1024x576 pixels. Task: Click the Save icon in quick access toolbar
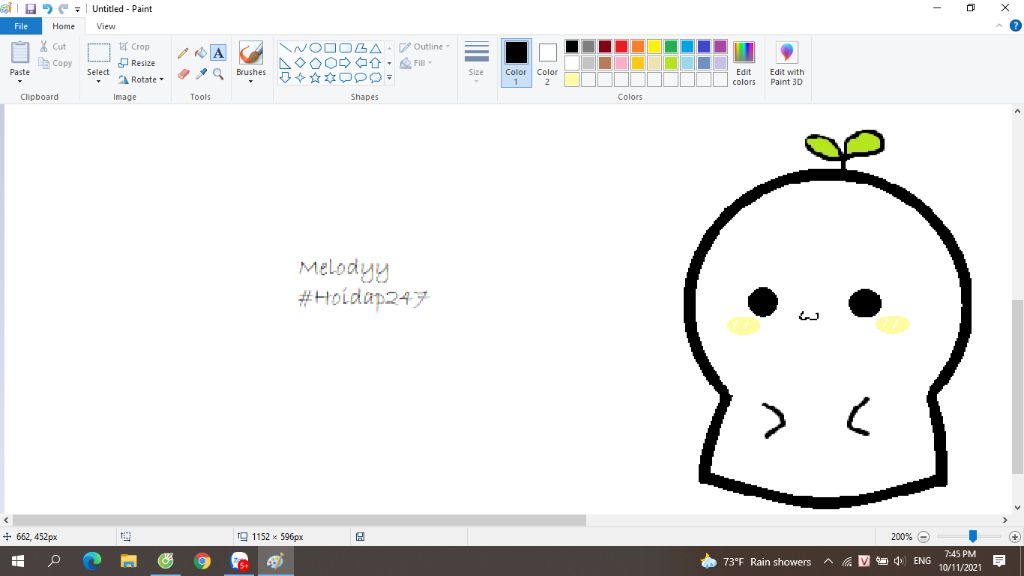click(x=30, y=8)
